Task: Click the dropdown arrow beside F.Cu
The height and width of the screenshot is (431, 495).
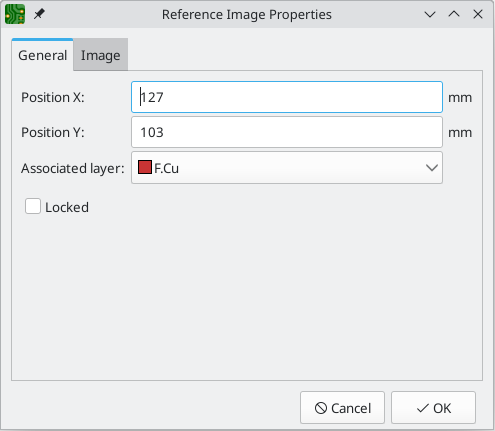Action: coord(432,168)
